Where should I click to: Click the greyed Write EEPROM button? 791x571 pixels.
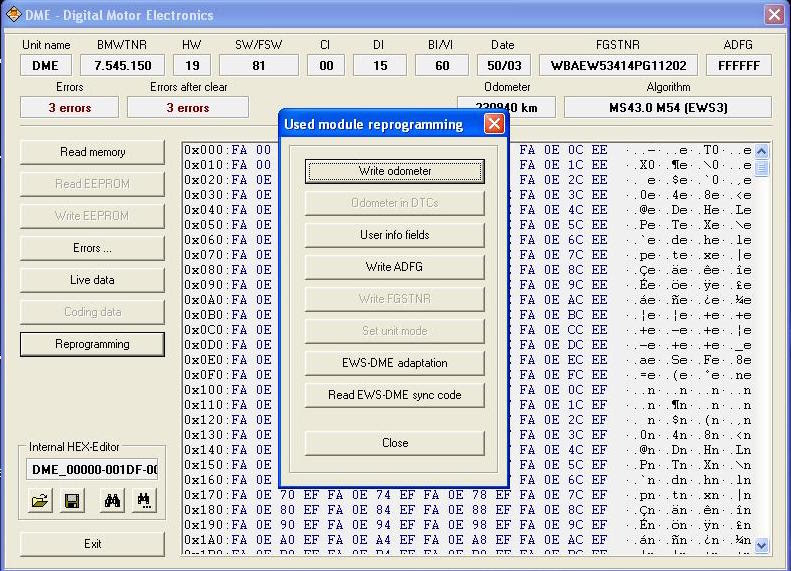(92, 216)
